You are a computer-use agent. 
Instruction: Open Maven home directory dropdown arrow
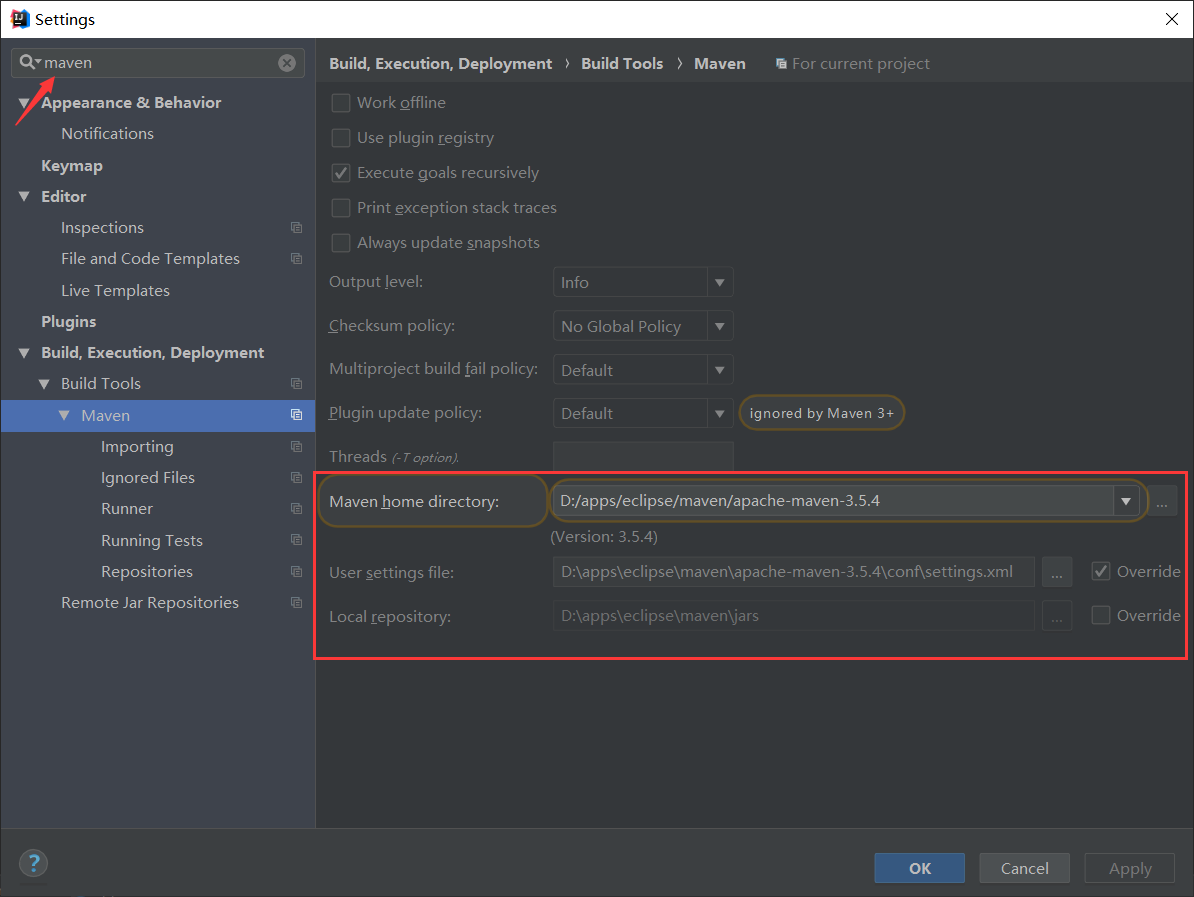1125,501
